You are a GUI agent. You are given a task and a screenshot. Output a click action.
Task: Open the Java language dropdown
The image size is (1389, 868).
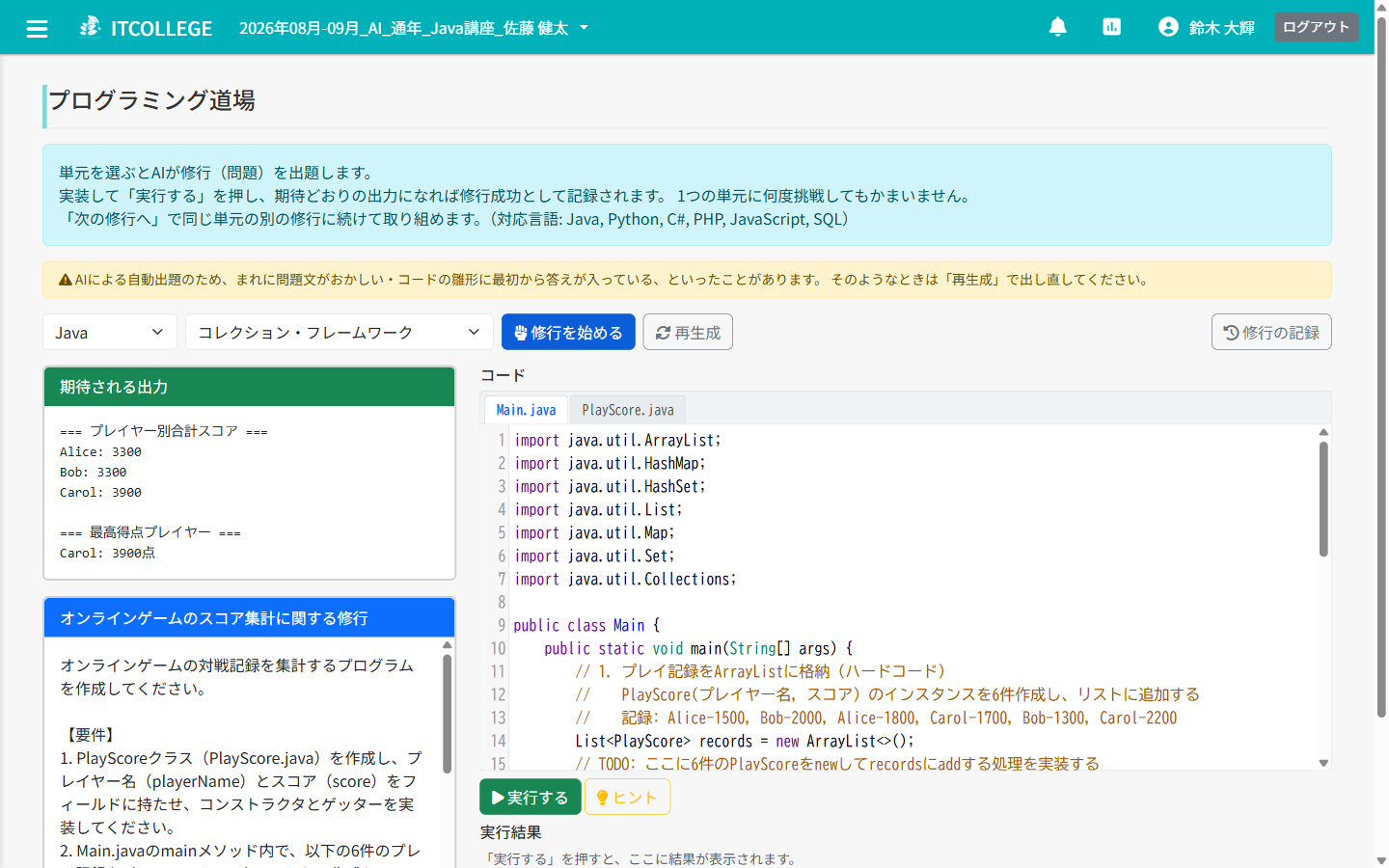coord(110,332)
